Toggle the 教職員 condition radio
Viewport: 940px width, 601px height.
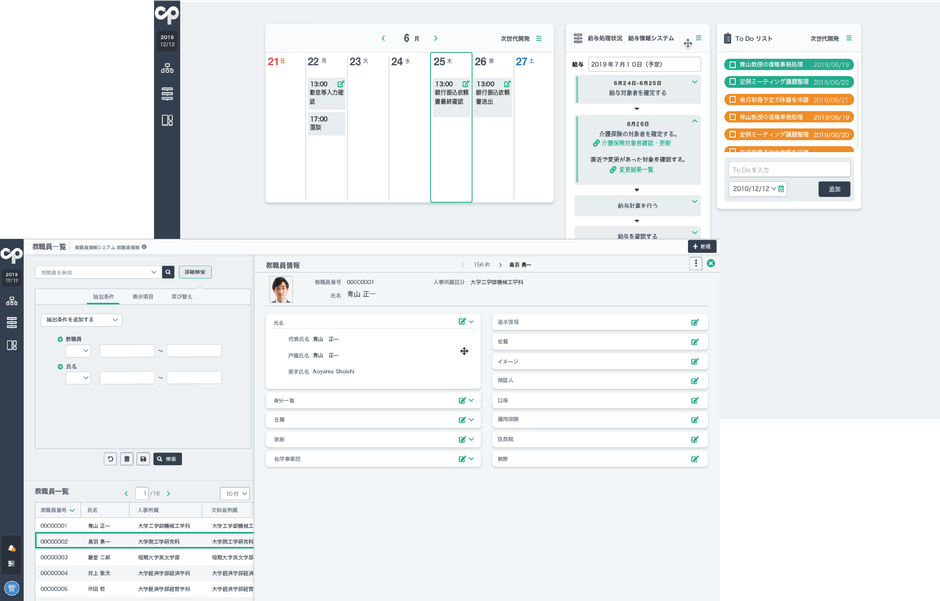(60, 339)
